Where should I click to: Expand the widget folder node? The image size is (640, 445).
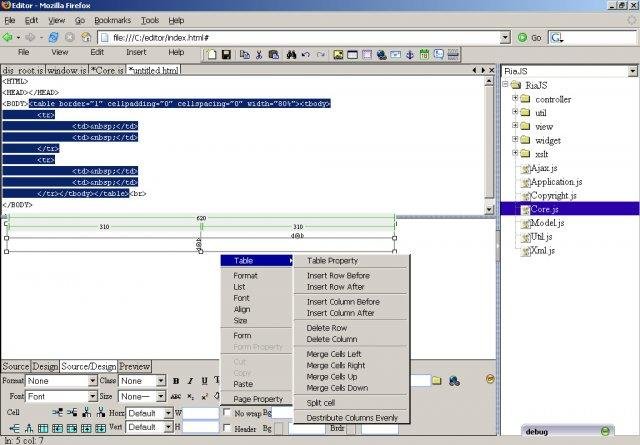click(514, 141)
